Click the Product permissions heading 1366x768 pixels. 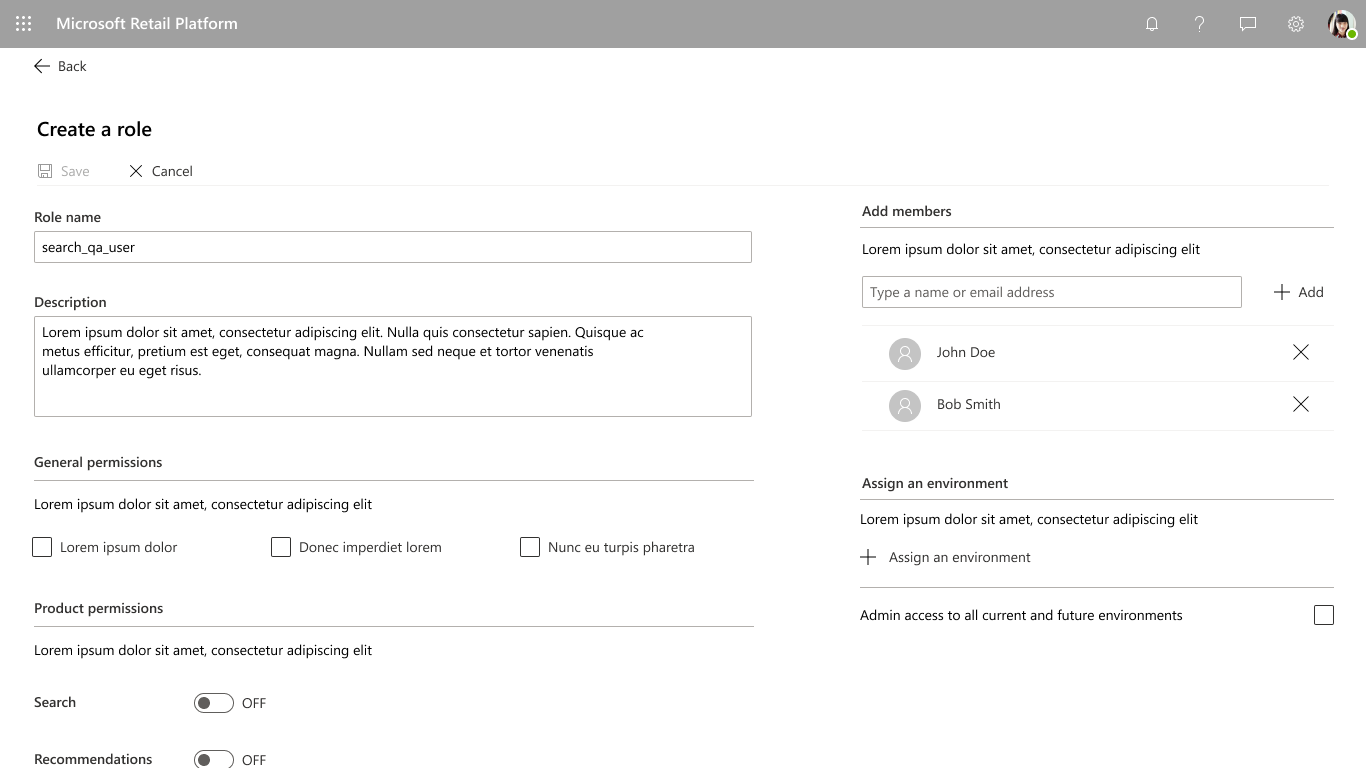pyautogui.click(x=98, y=608)
